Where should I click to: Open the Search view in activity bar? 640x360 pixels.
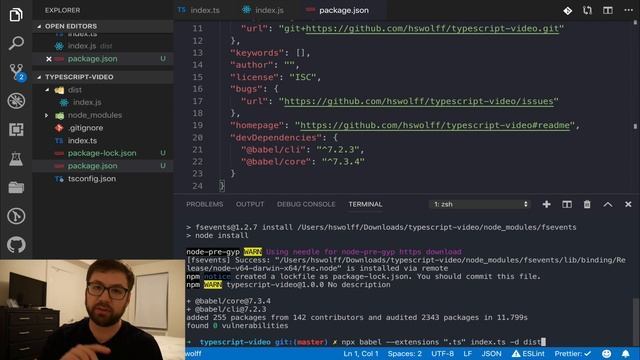point(16,43)
